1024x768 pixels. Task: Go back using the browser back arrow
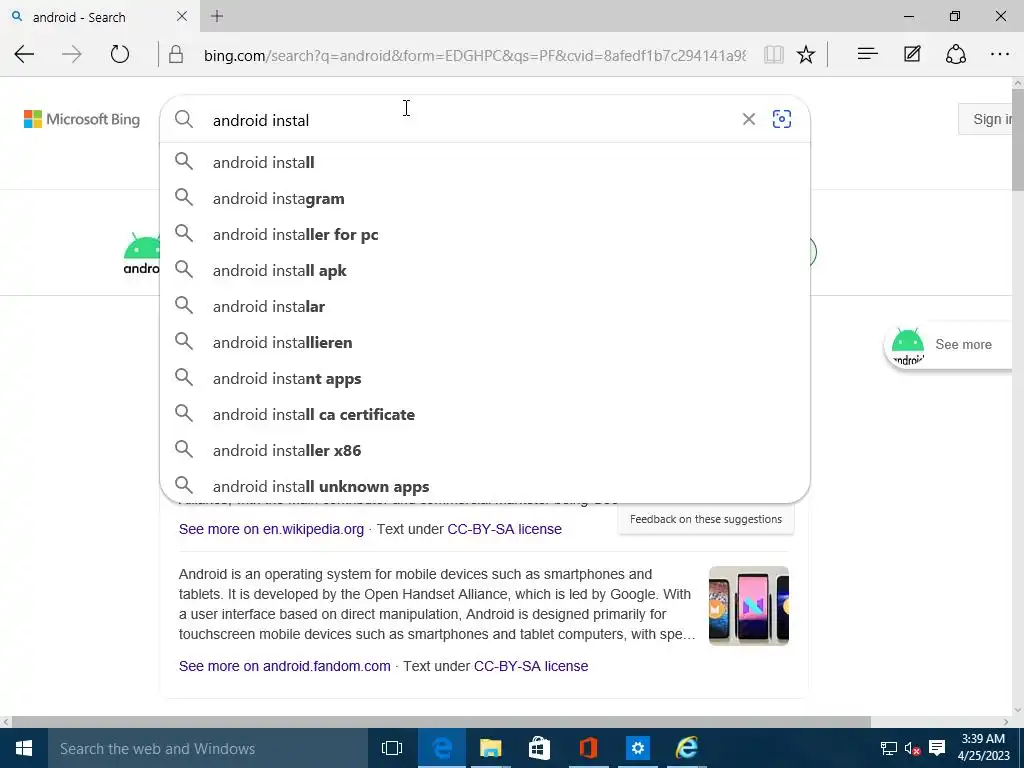[24, 54]
